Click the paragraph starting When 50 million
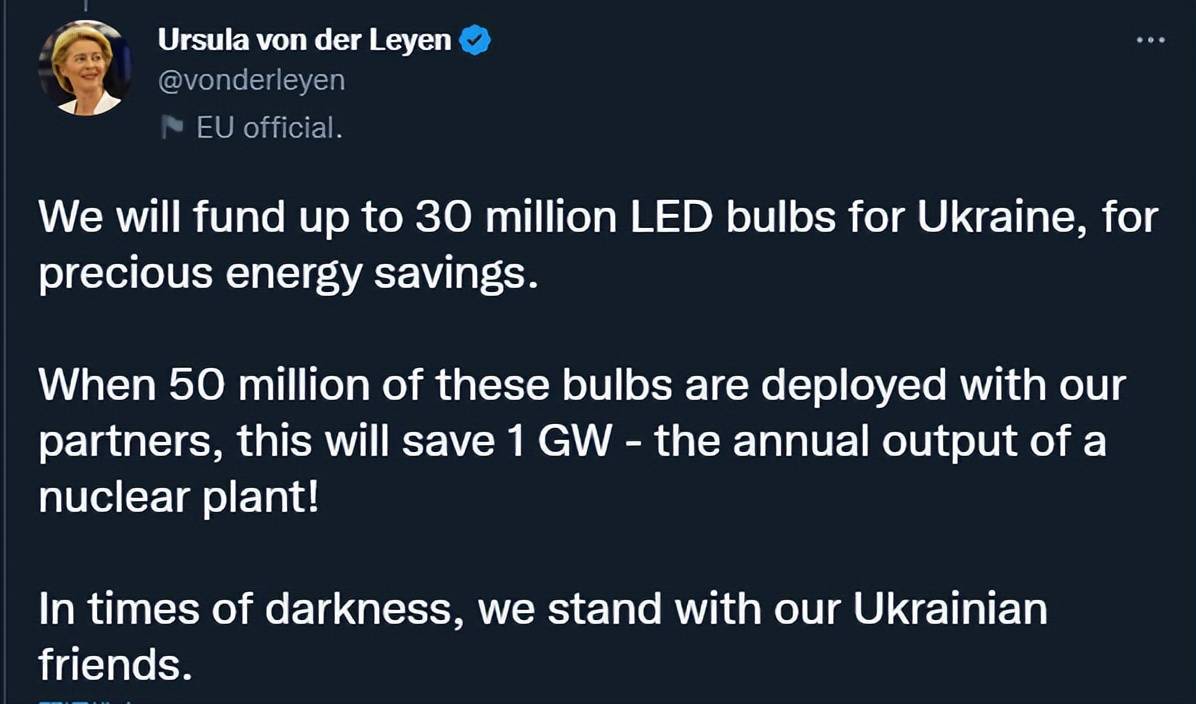1196x704 pixels. (x=582, y=441)
